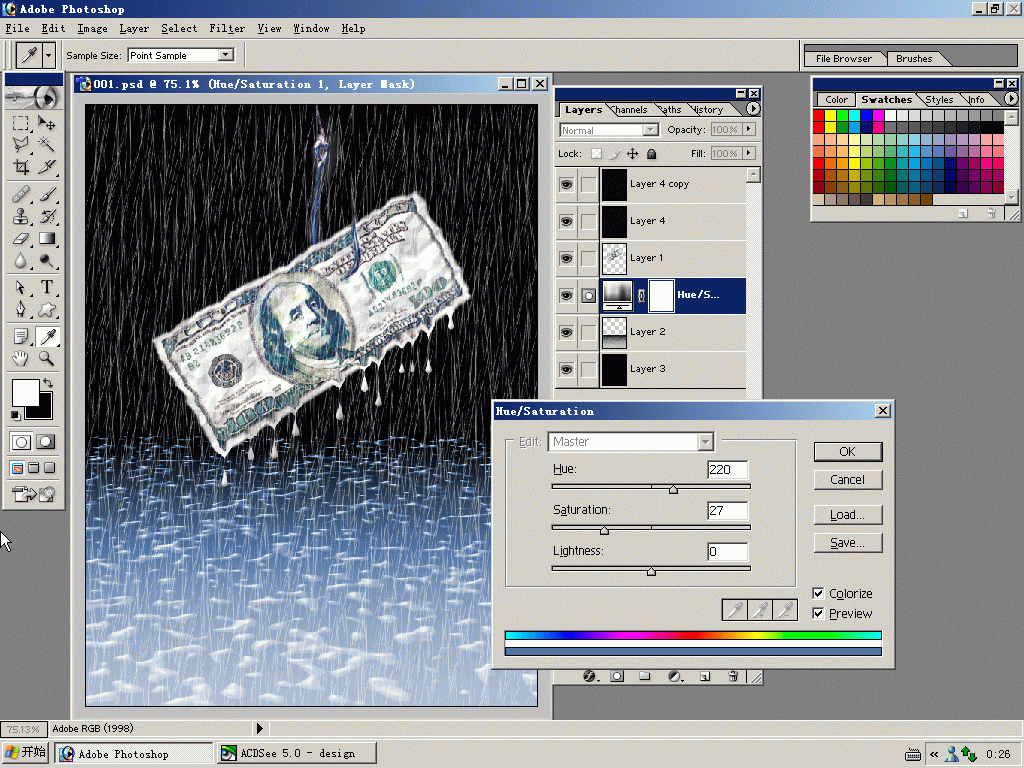Switch to the History tab
The width and height of the screenshot is (1024, 768).
[708, 110]
